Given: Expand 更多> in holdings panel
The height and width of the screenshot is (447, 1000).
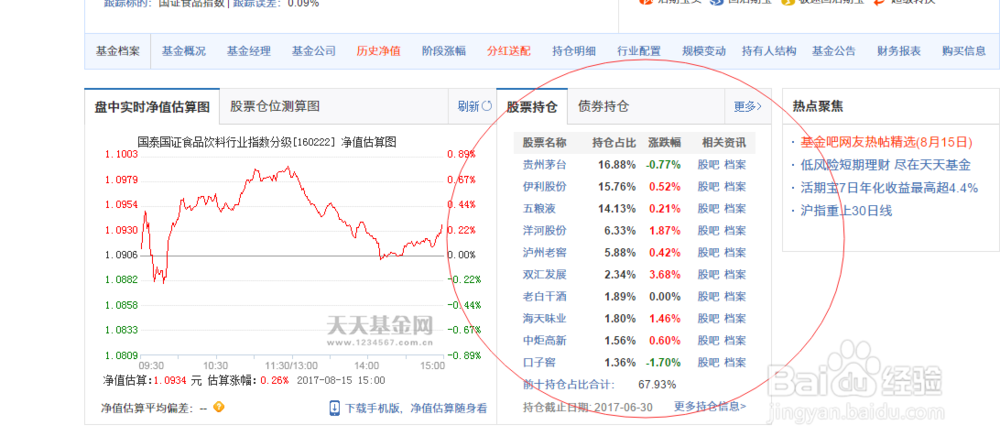Looking at the screenshot, I should [747, 106].
